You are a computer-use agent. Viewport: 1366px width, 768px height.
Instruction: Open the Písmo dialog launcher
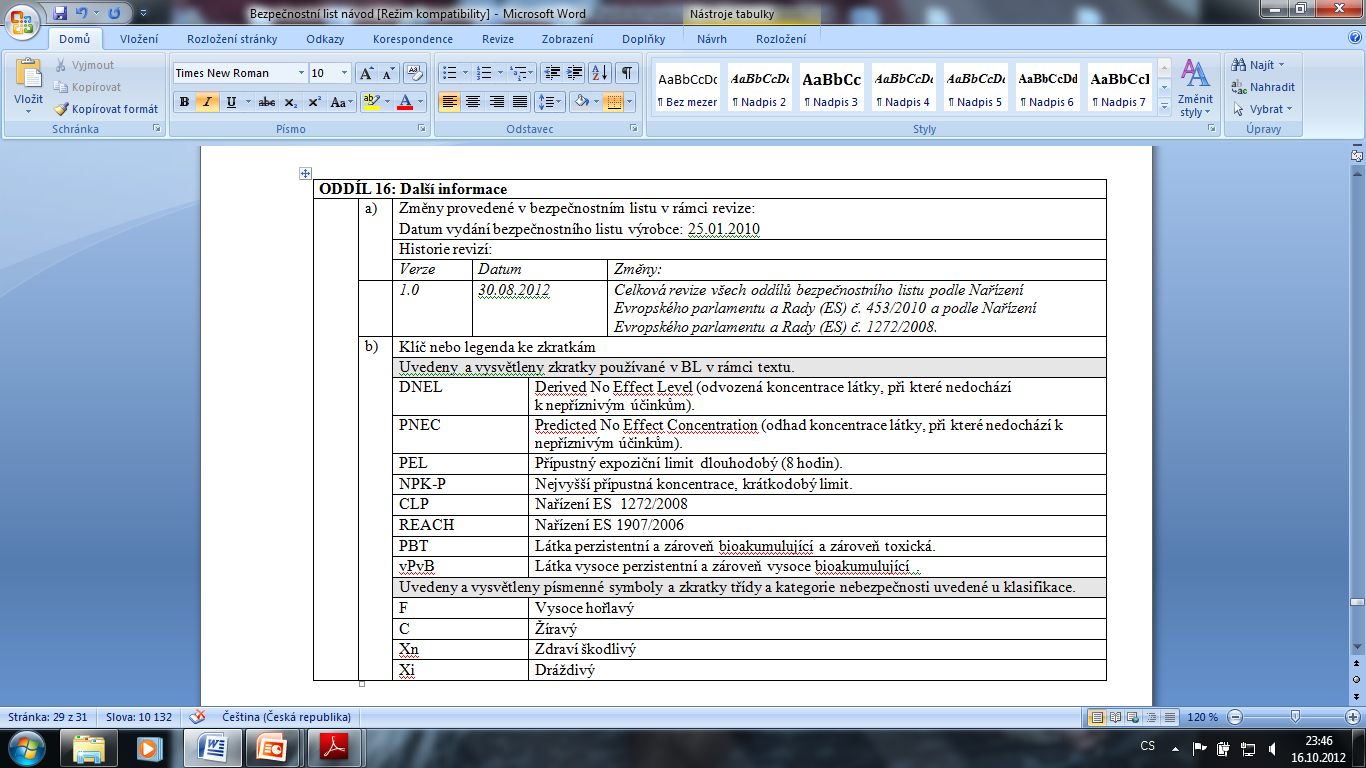(x=422, y=130)
